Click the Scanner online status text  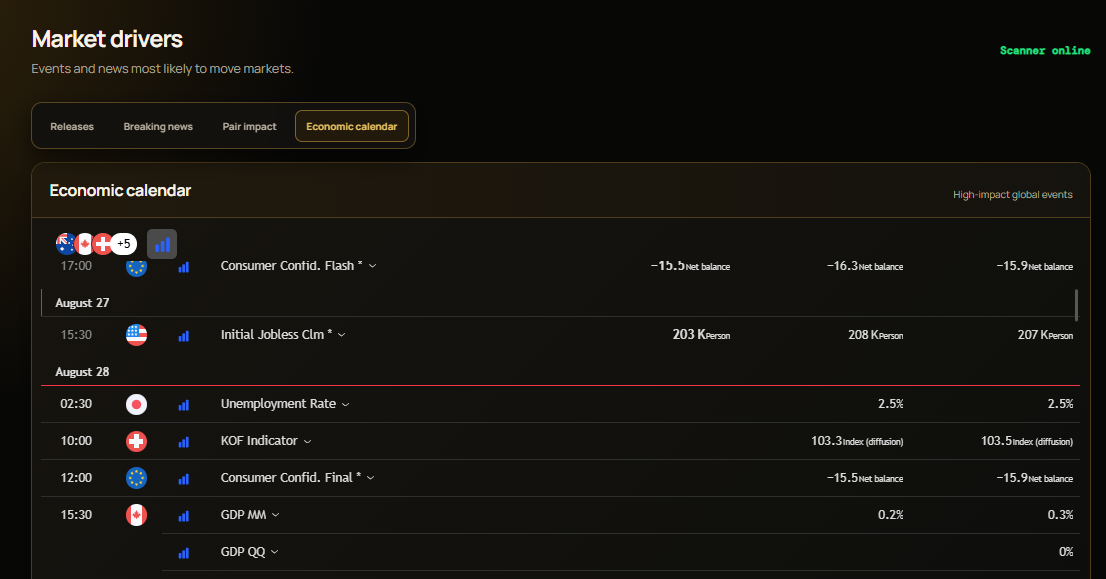[1045, 51]
